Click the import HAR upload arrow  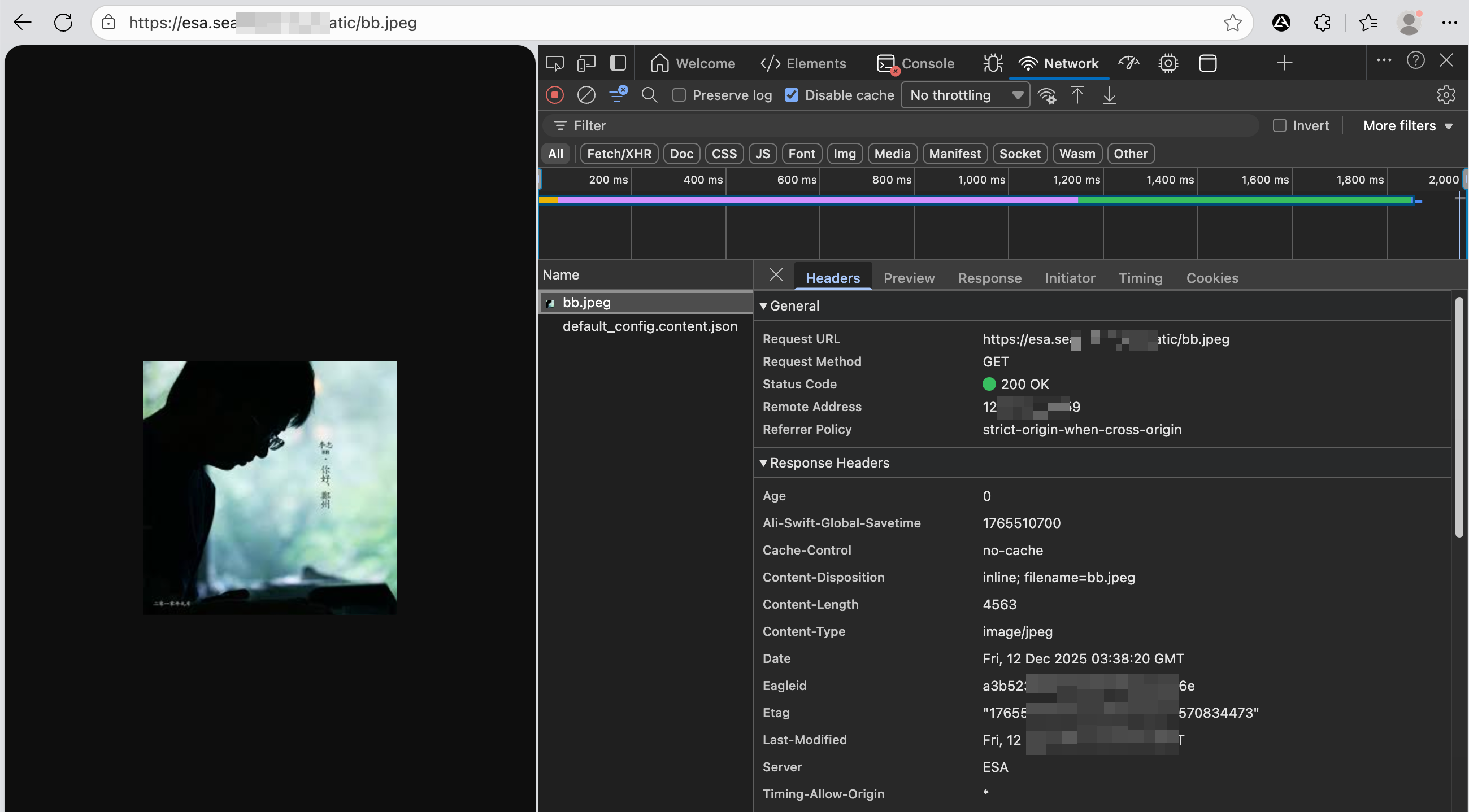[1077, 95]
